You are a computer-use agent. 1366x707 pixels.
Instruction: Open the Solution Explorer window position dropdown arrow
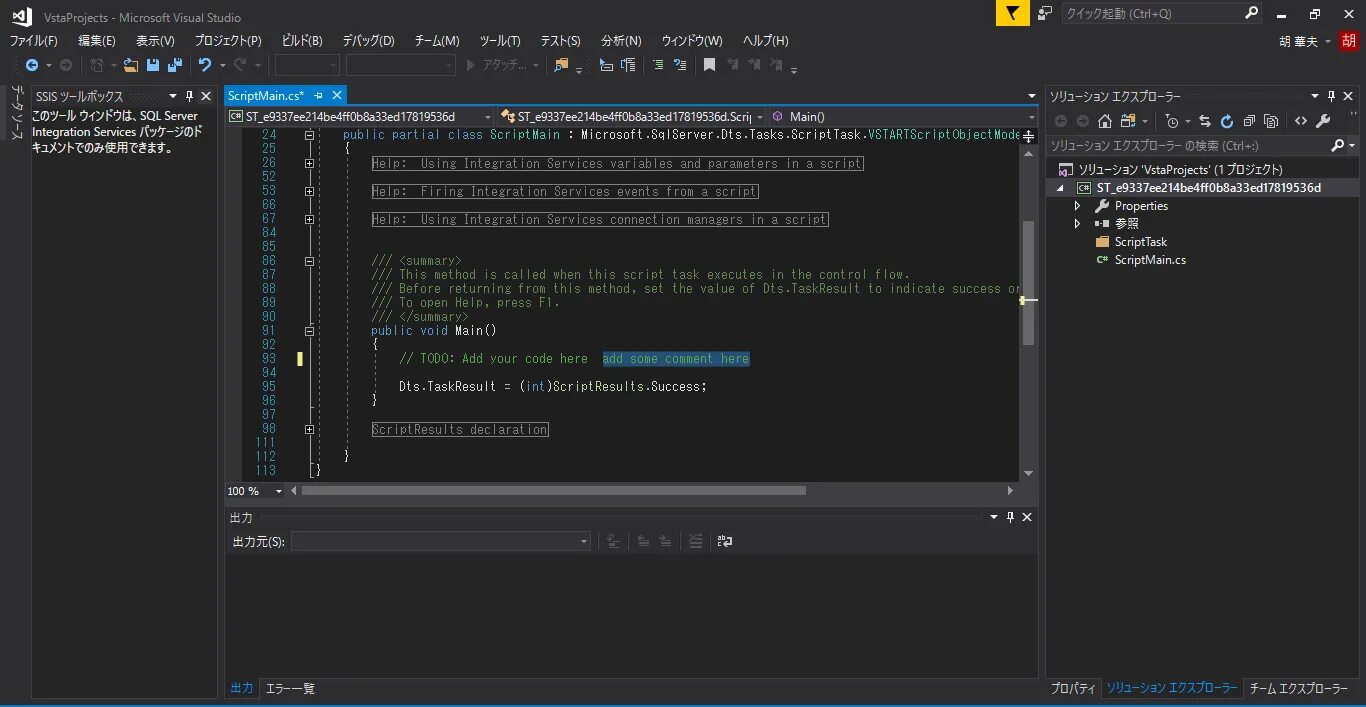click(1315, 96)
